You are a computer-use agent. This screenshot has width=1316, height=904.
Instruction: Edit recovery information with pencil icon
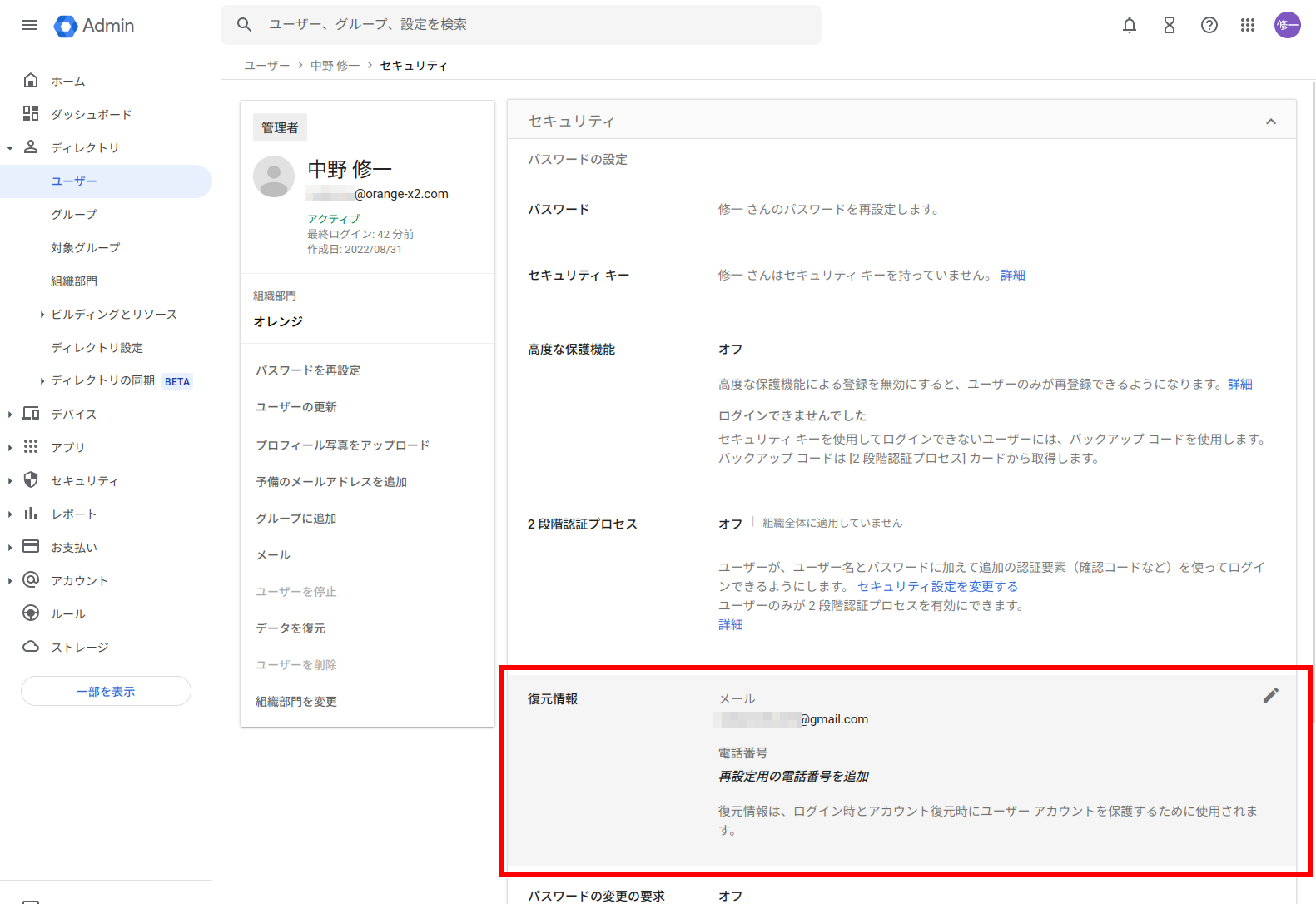(1270, 695)
